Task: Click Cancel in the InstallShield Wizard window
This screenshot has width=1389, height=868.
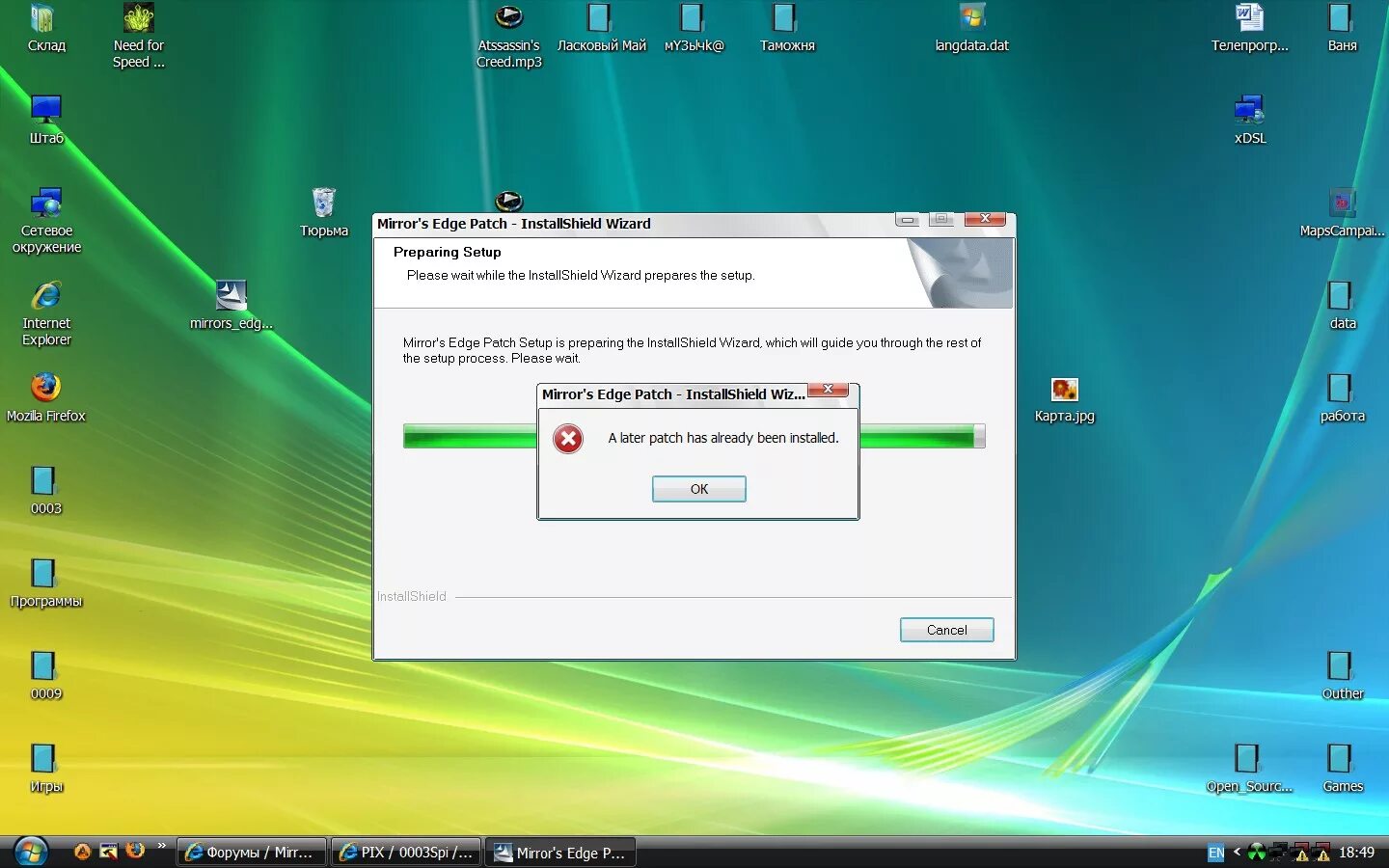Action: click(x=946, y=630)
